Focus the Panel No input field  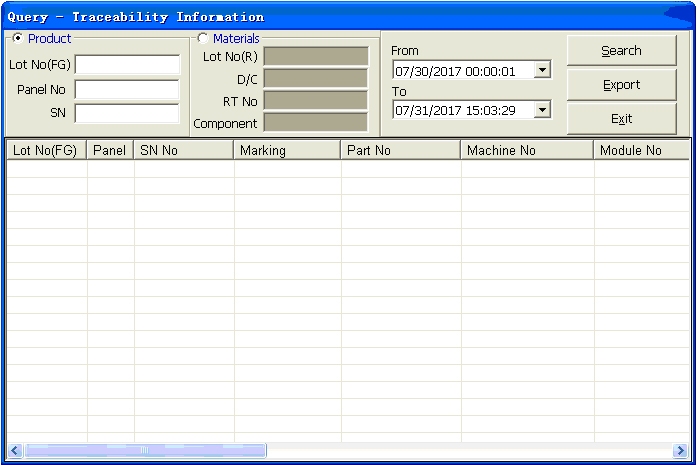tap(128, 89)
